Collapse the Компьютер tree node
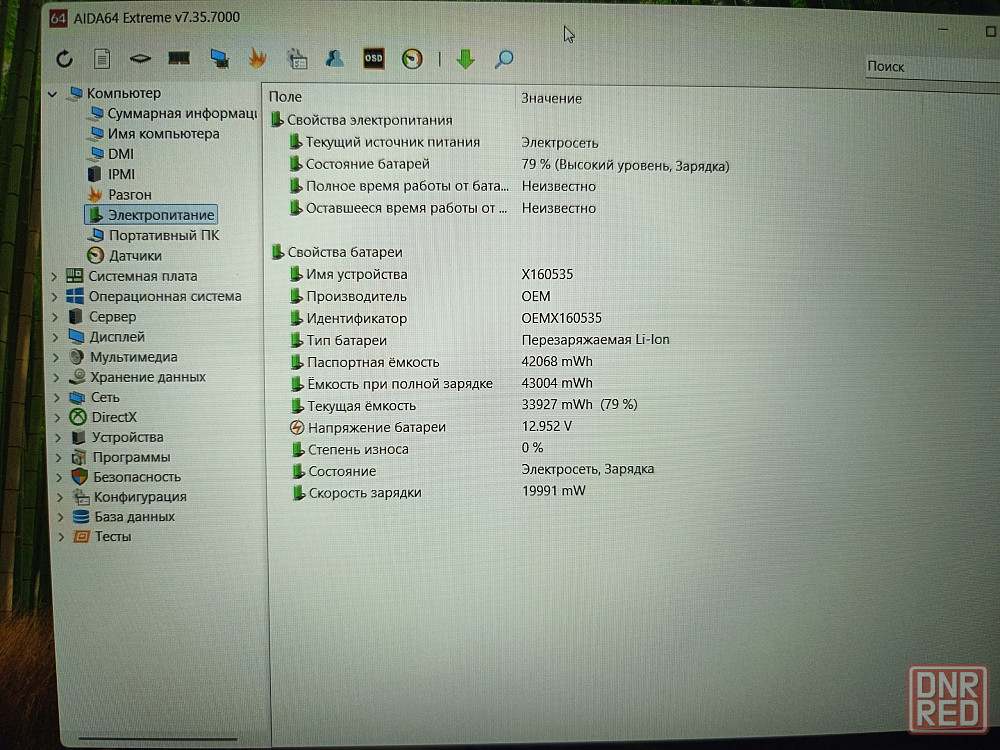Viewport: 1000px width, 750px height. 53,93
